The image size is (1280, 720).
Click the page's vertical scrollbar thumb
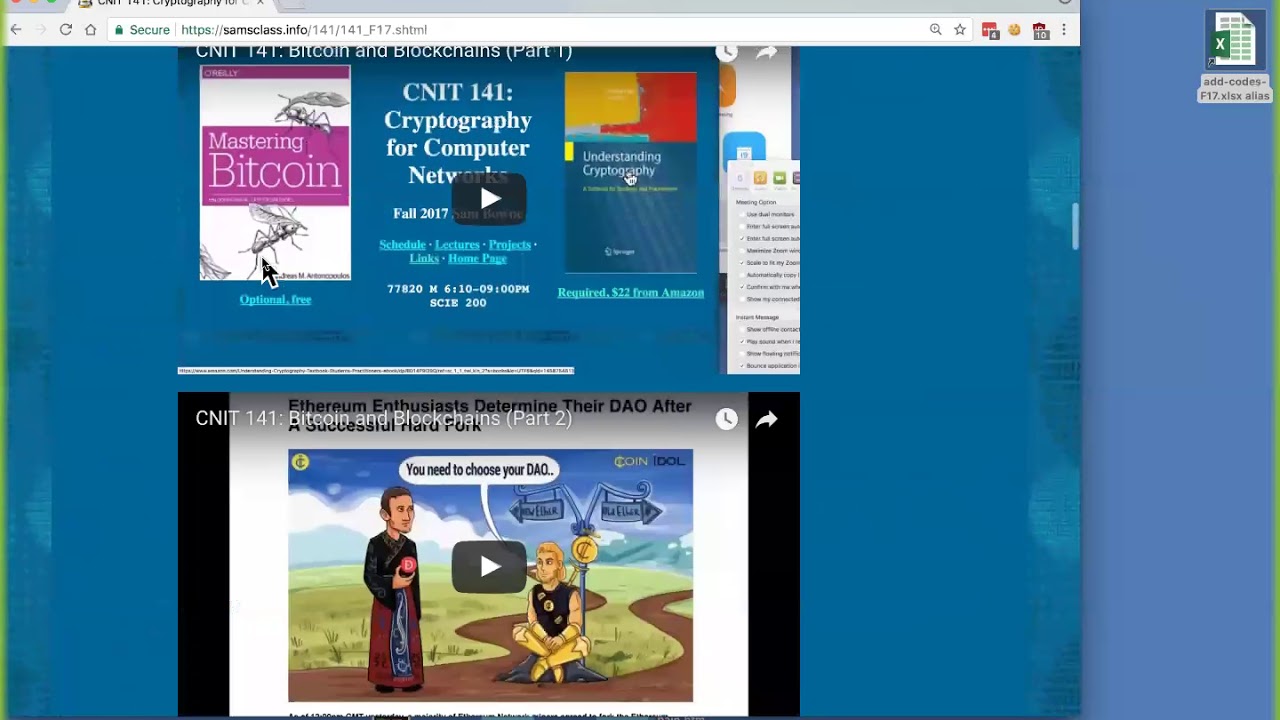coord(1075,226)
